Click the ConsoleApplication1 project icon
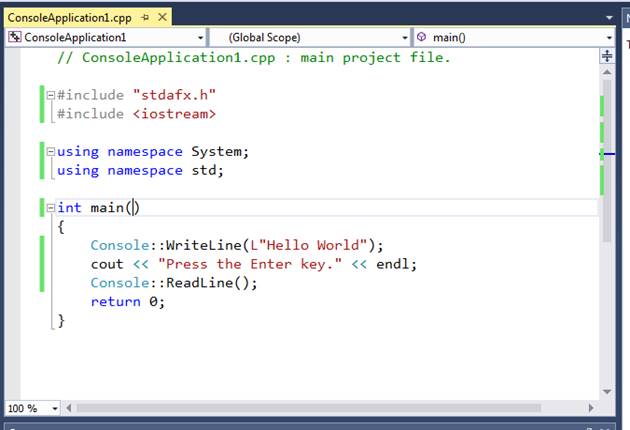This screenshot has height=430, width=630. point(15,37)
